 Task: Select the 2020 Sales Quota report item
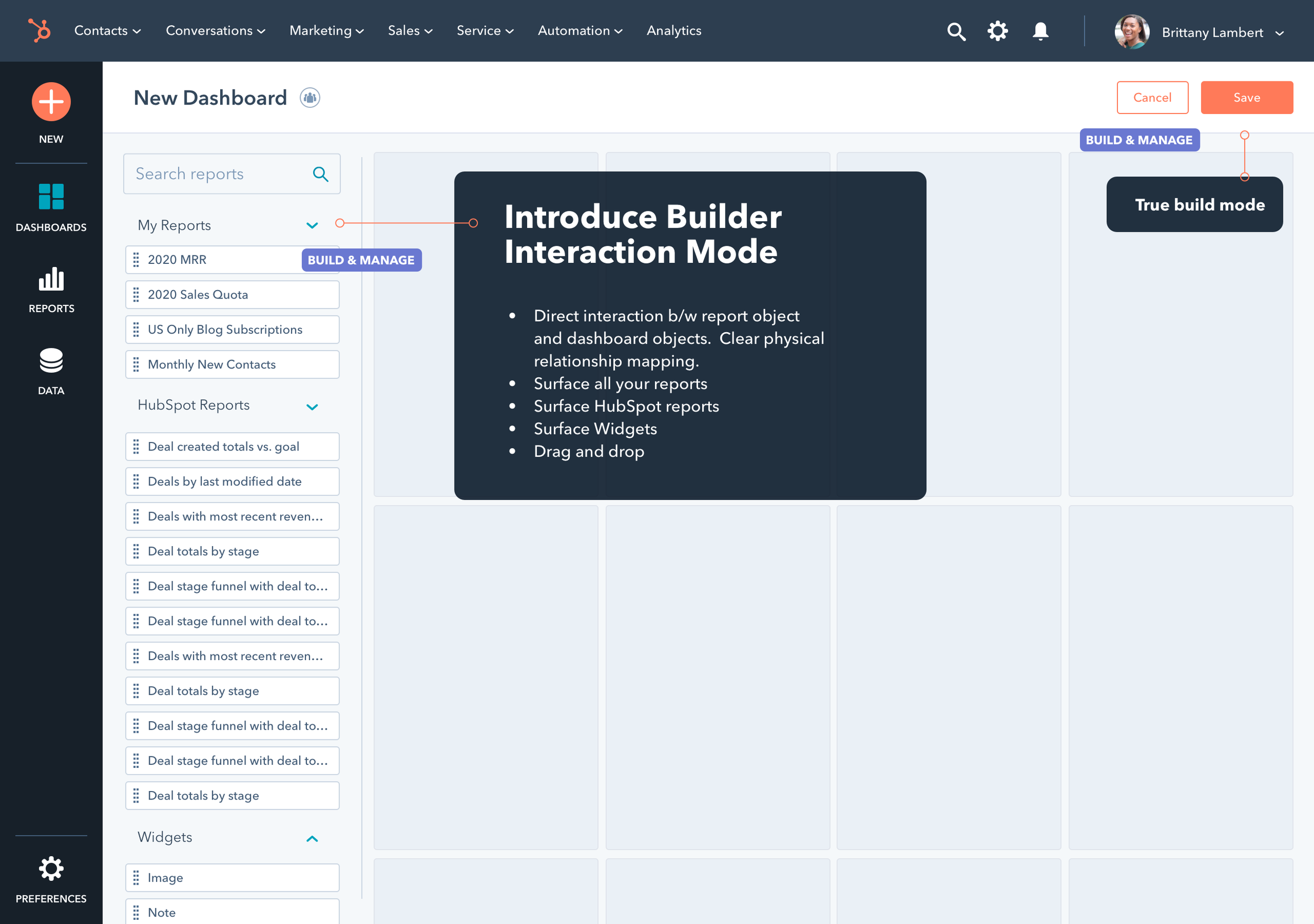click(232, 295)
